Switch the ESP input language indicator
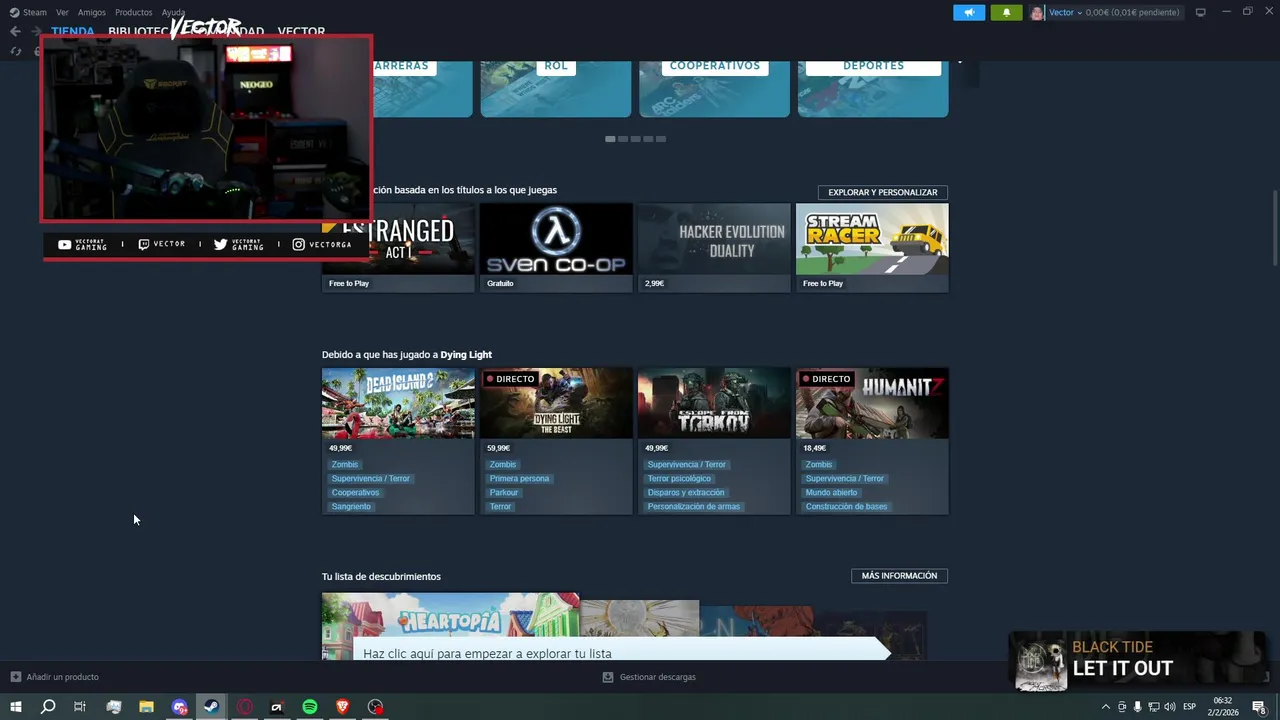 click(1190, 707)
